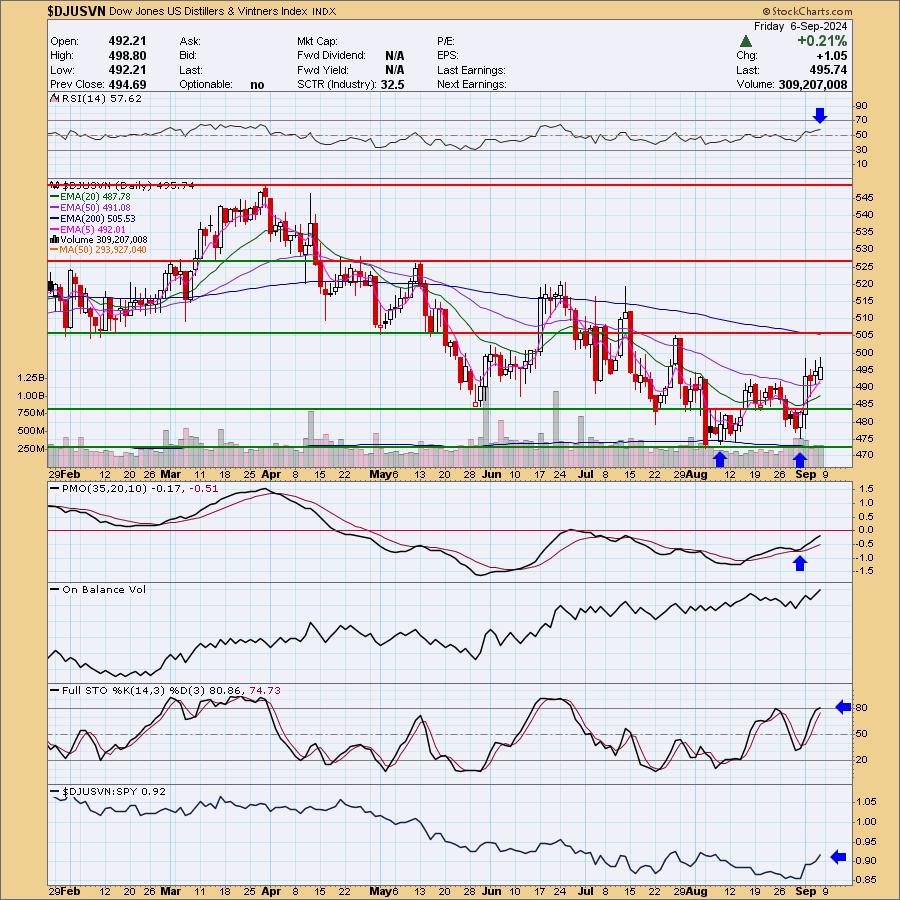The width and height of the screenshot is (900, 900).
Task: Click the green up-triangle change indicator
Action: tap(746, 41)
